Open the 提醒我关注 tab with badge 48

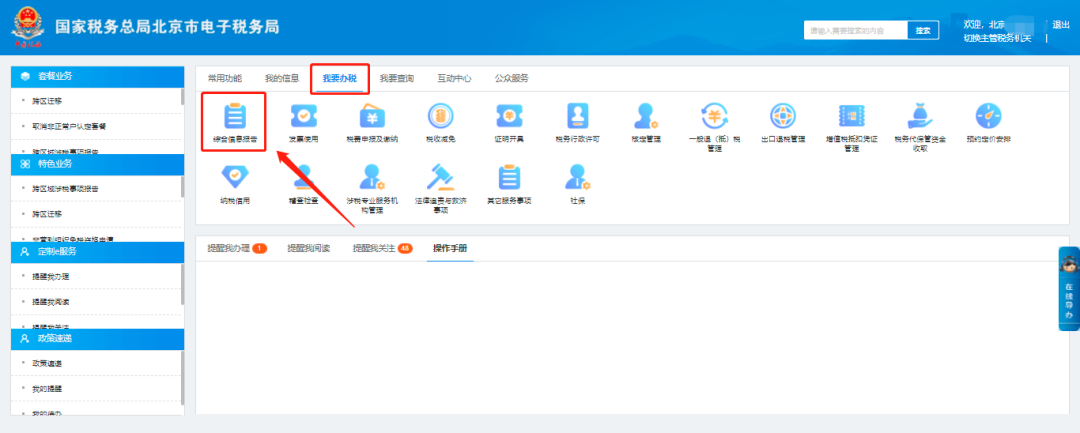[383, 249]
